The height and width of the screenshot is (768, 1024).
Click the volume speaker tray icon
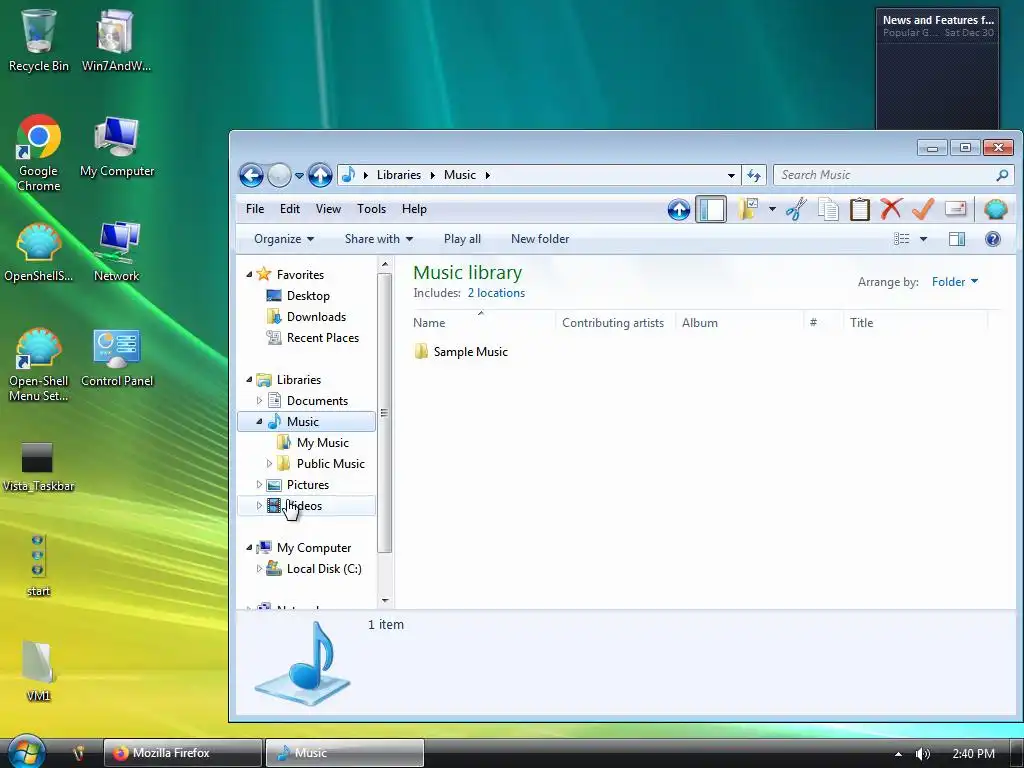pyautogui.click(x=923, y=754)
